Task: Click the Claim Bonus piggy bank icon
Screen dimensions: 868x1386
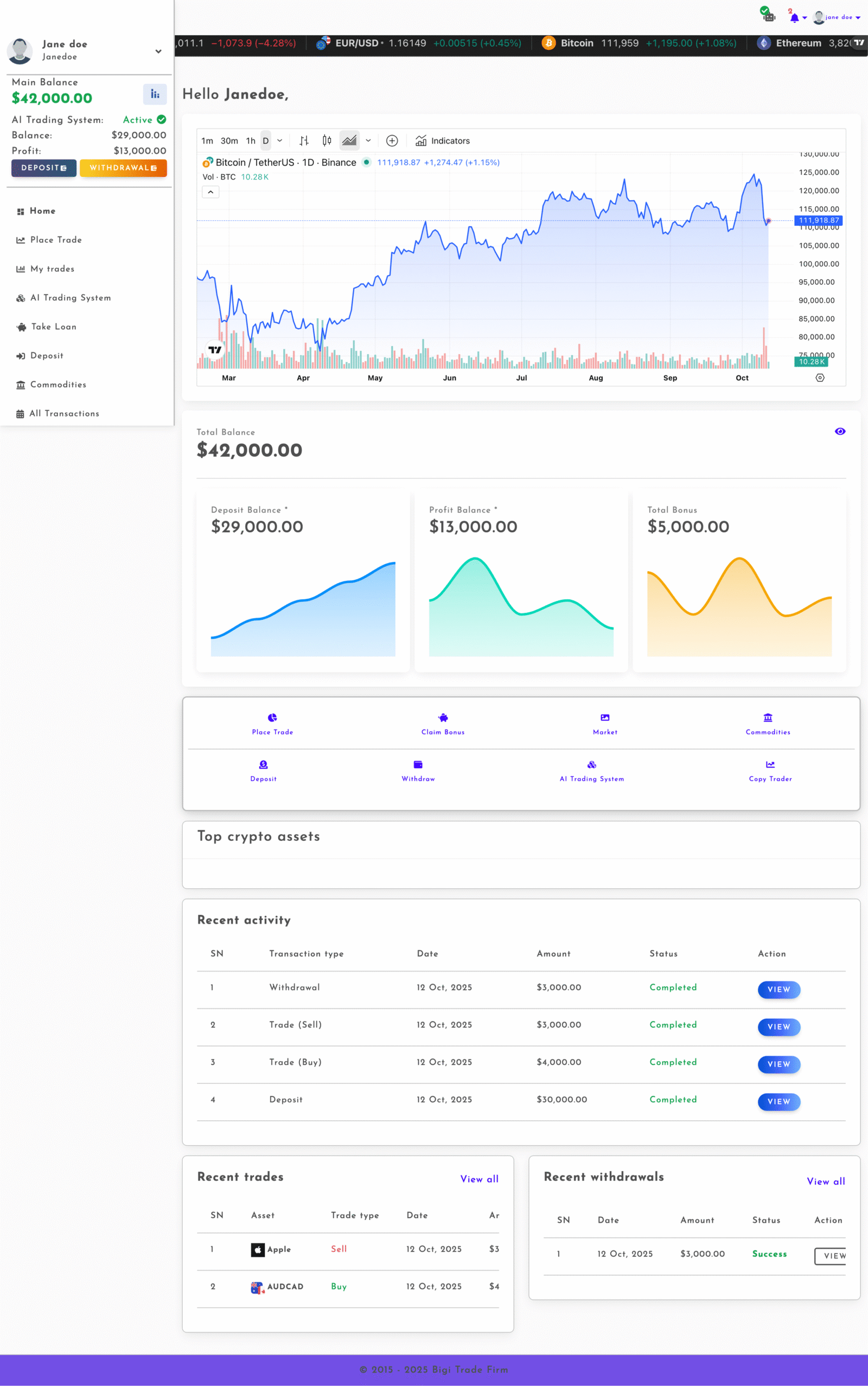Action: pyautogui.click(x=443, y=717)
